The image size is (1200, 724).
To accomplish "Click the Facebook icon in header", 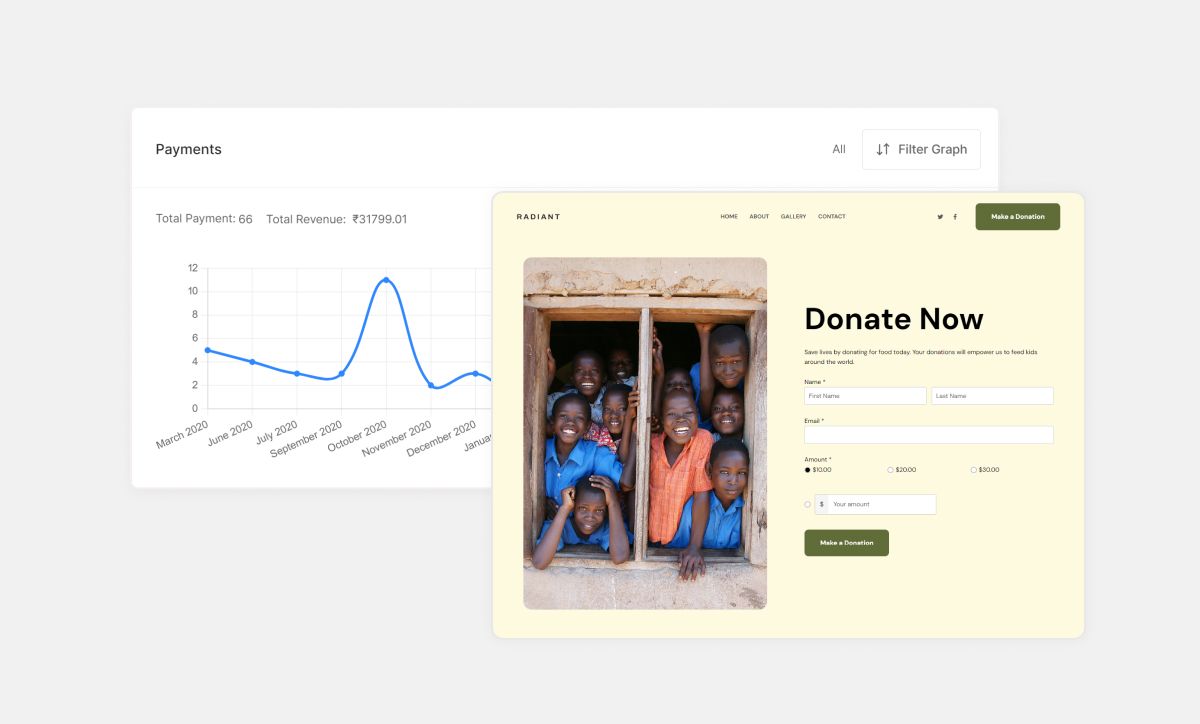I will click(x=955, y=217).
